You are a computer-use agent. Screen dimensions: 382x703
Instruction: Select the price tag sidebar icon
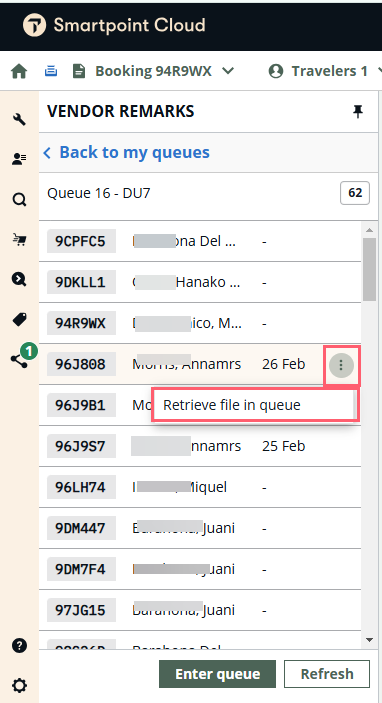(19, 320)
